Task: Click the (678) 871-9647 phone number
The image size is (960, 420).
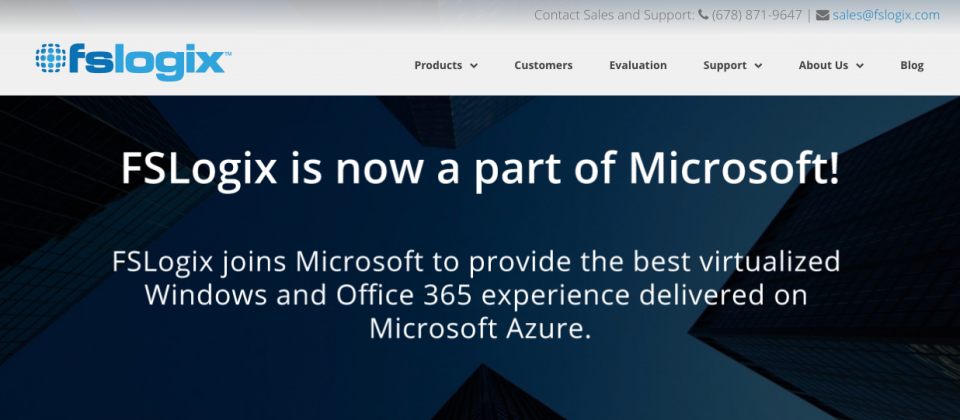Action: [x=757, y=15]
